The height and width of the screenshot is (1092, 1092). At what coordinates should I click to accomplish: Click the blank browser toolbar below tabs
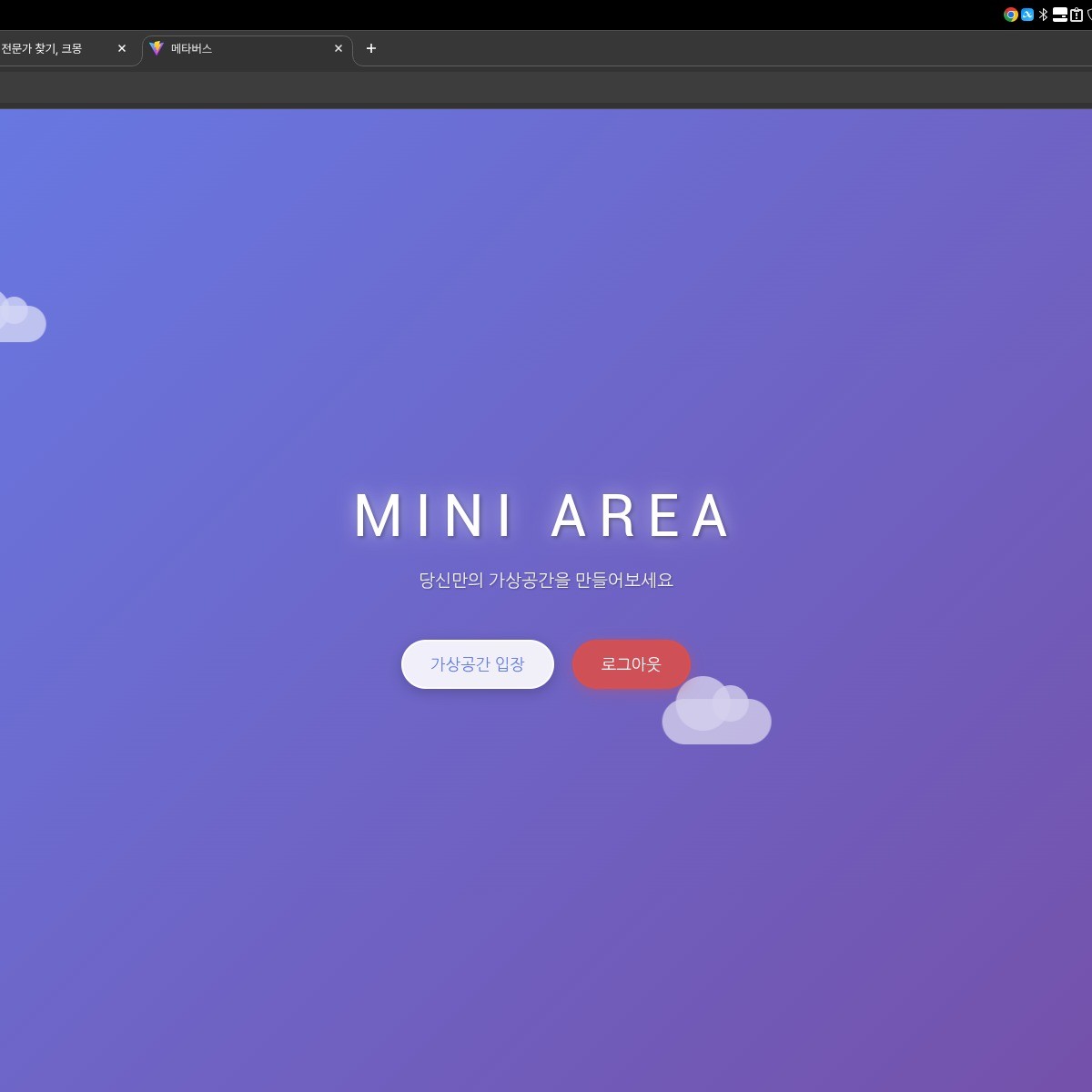(546, 87)
